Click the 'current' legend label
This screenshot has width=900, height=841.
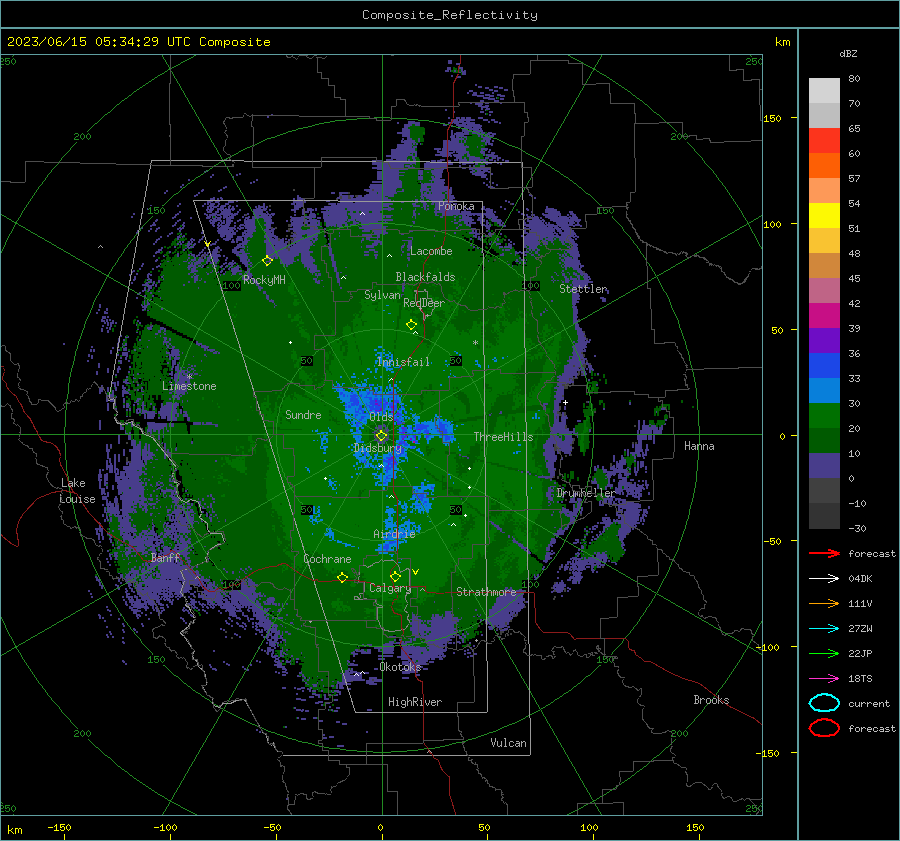(x=869, y=704)
